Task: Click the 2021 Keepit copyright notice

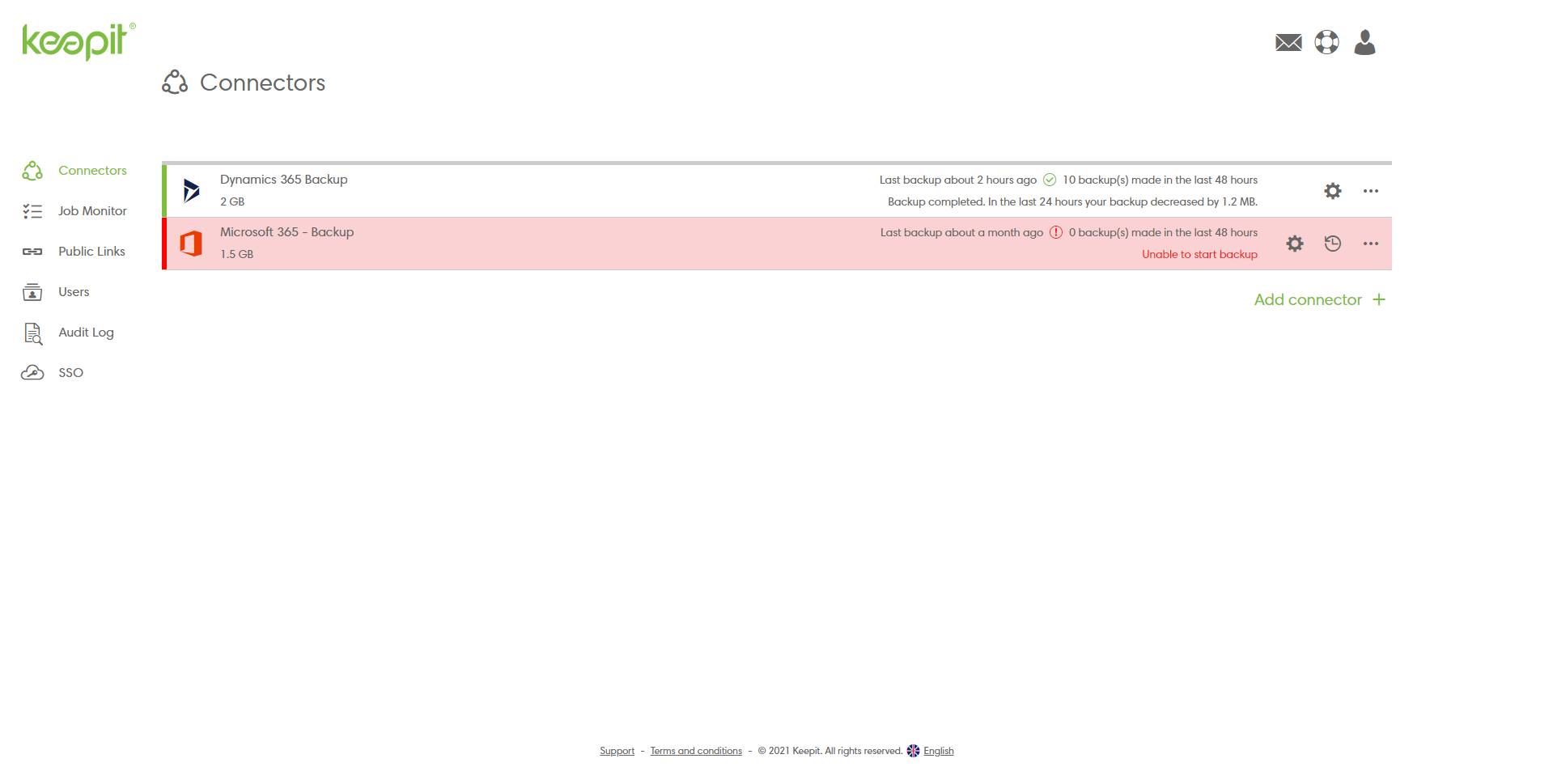Action: click(x=830, y=751)
